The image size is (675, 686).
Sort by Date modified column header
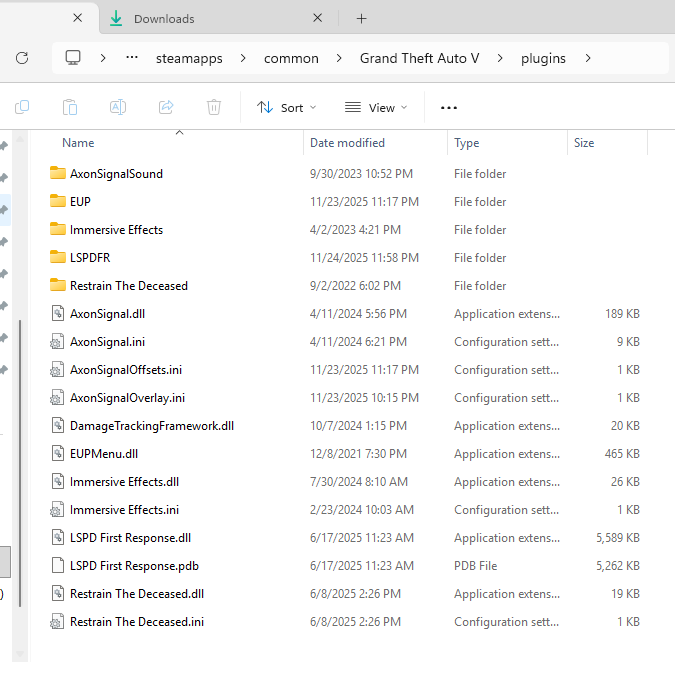point(347,143)
